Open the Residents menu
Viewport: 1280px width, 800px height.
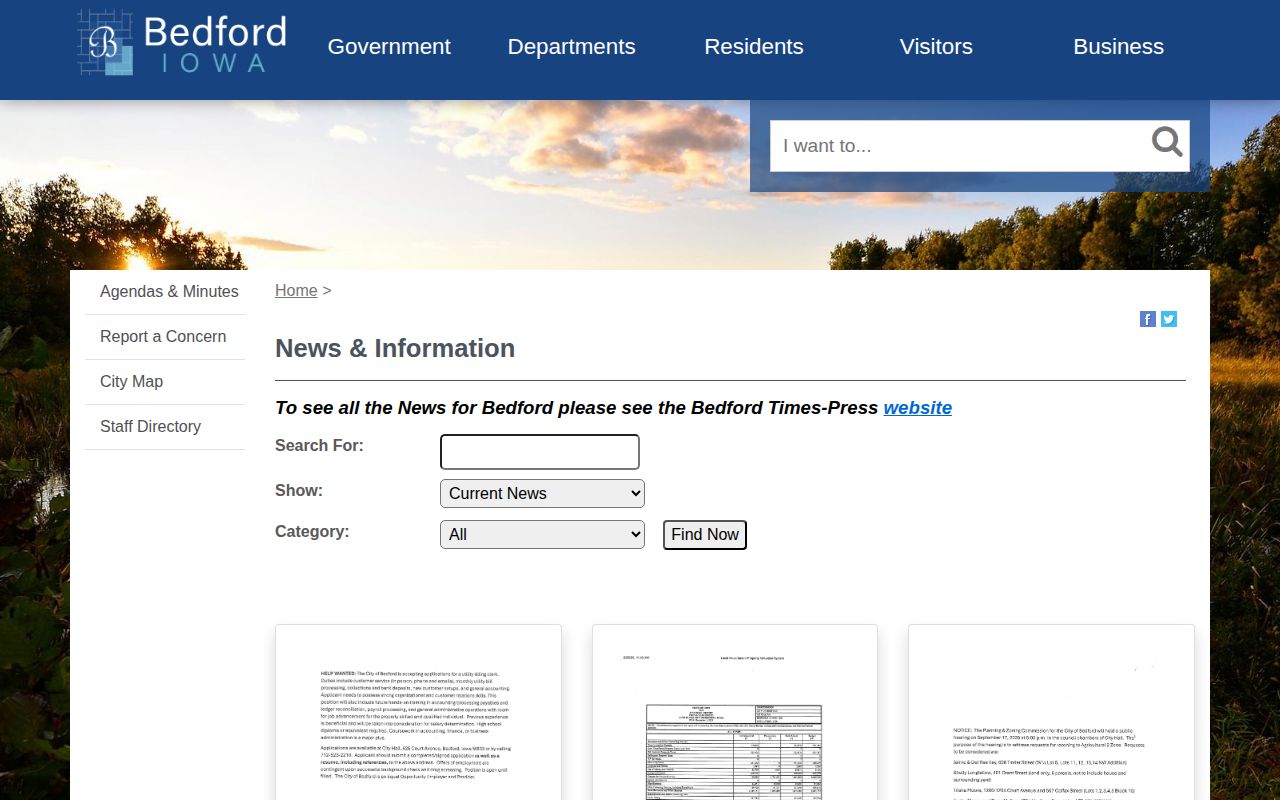[754, 47]
